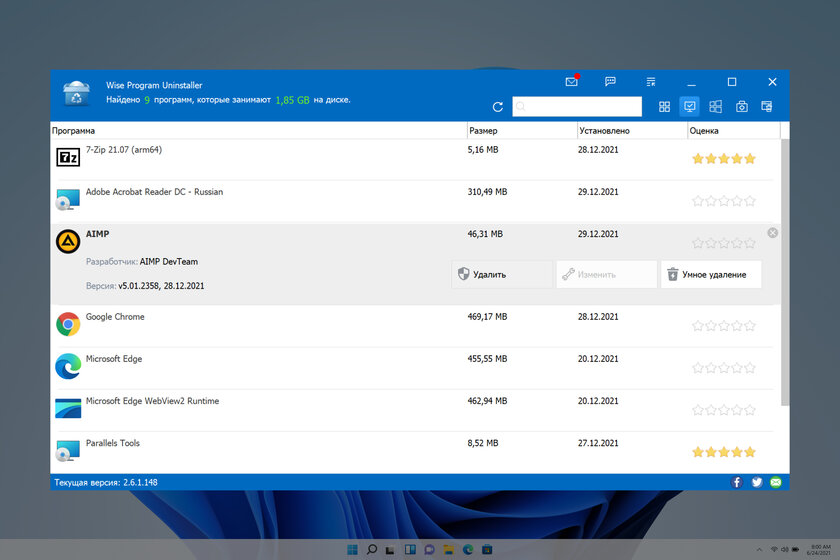Screen dimensions: 840x560
Task: Open the Facebook link in status bar
Action: pos(737,482)
